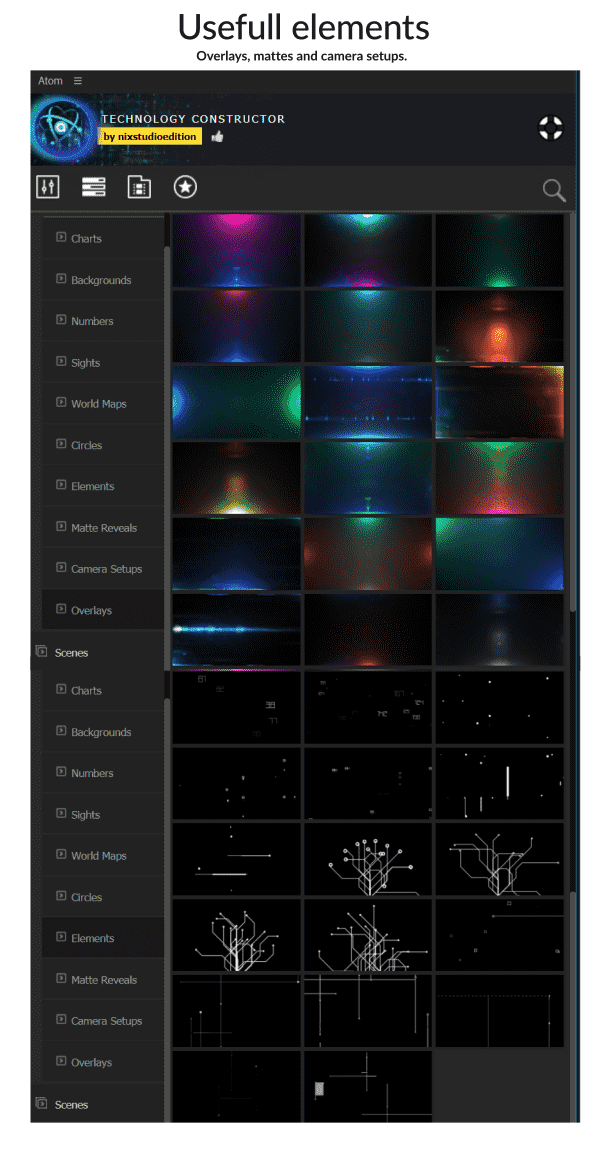Choose the horizontal blue light streak thumbnail

click(237, 630)
